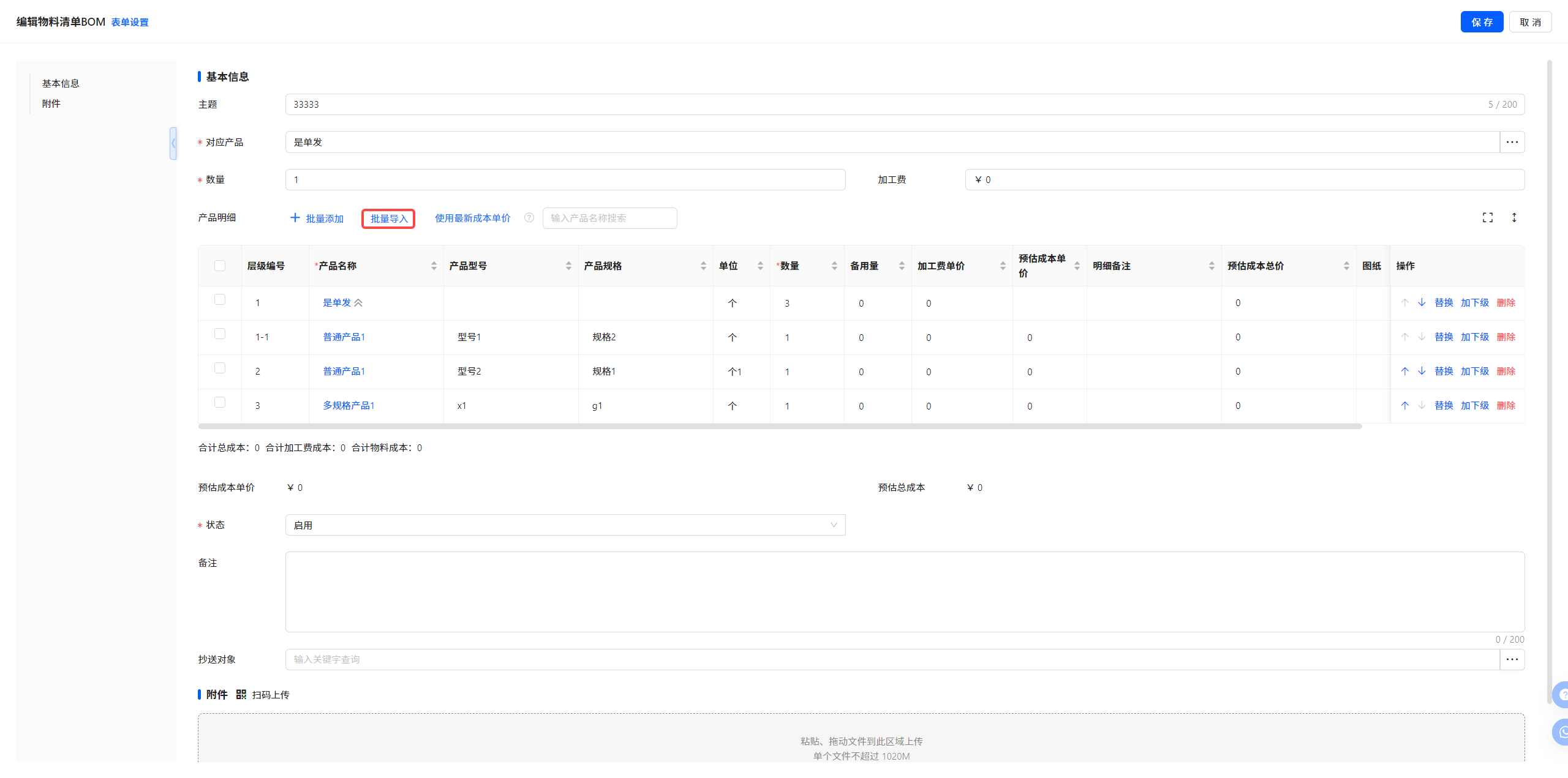Click the horizontal scrollbar under product table
The image size is (1568, 778).
(779, 427)
